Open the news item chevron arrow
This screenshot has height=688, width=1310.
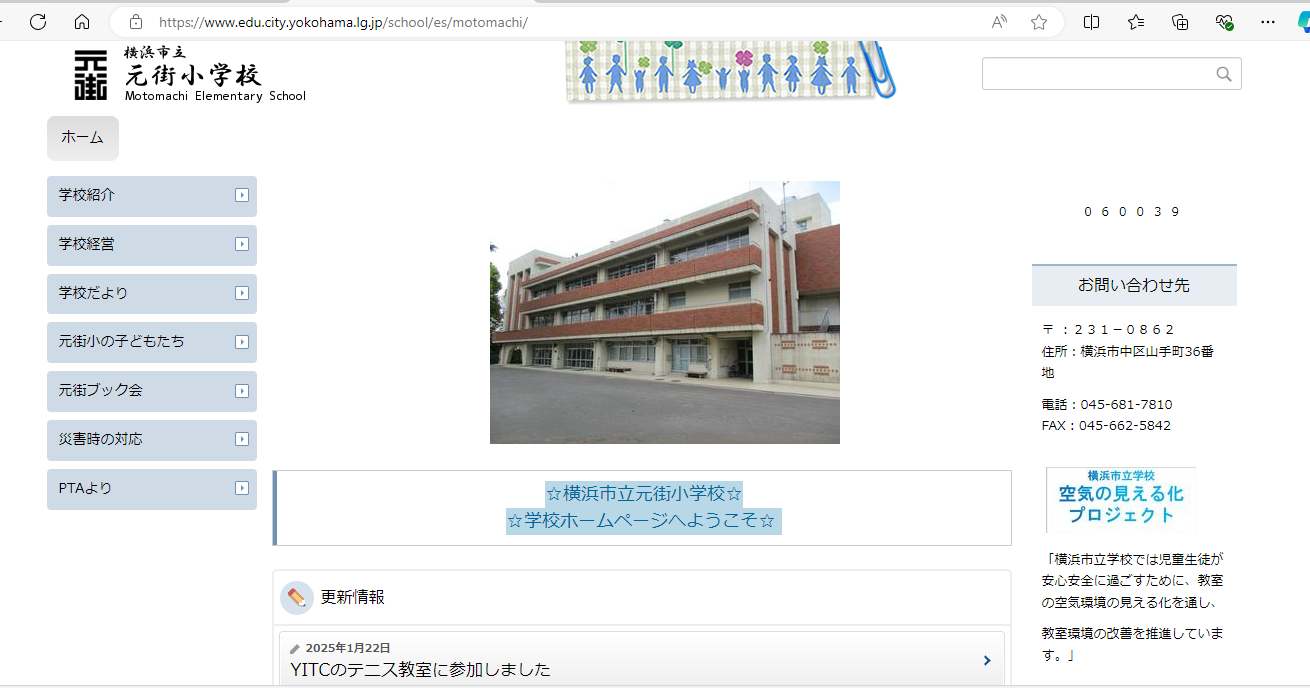click(x=987, y=660)
